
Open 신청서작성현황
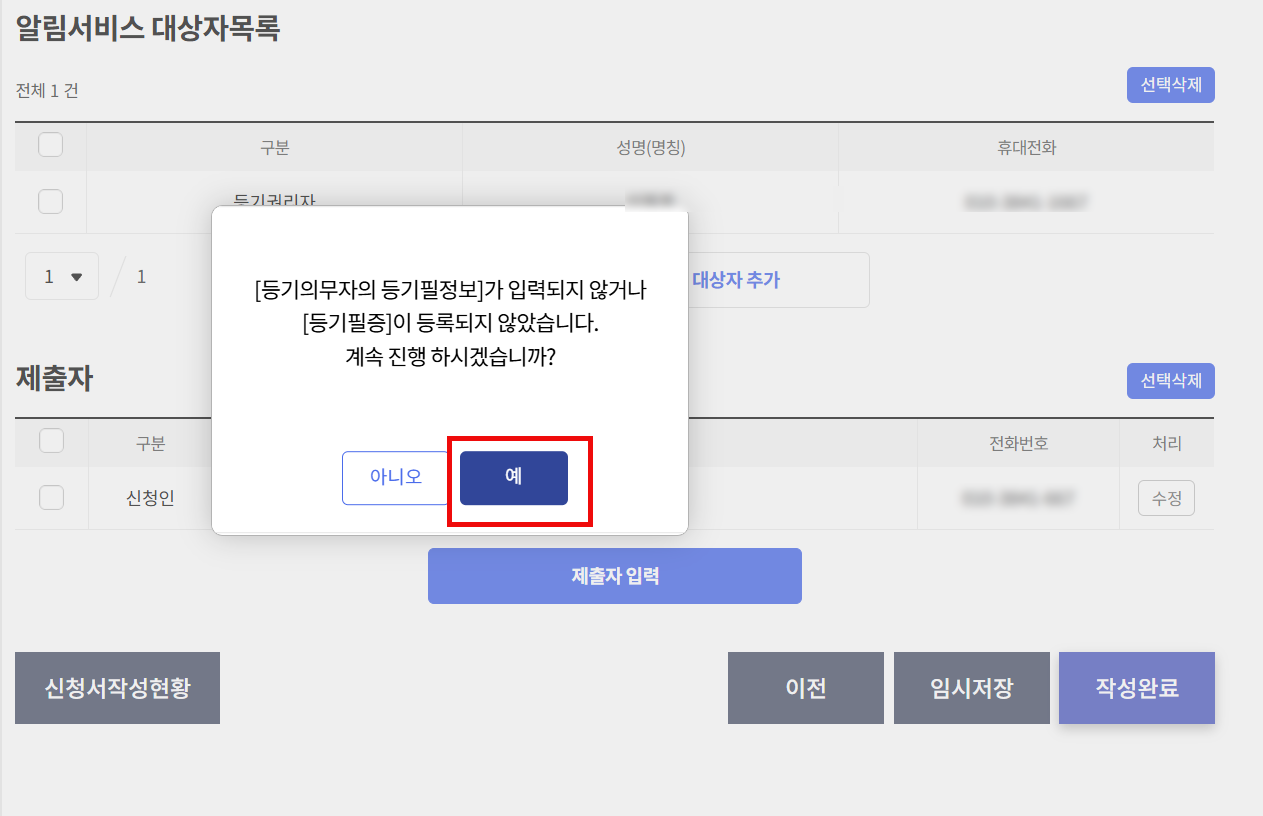(117, 688)
